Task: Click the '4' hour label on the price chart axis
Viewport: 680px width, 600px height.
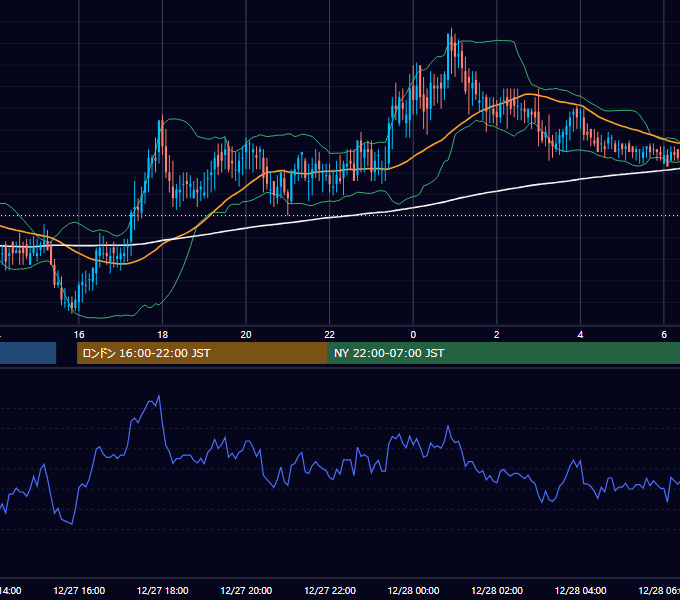Action: point(580,334)
